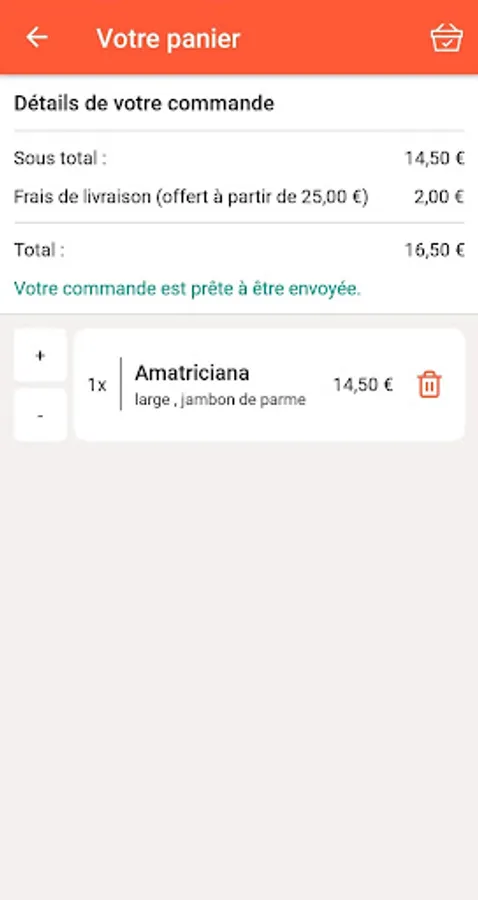Tap the 2,00 € delivery fee amount
The height and width of the screenshot is (900, 478).
[x=439, y=197]
